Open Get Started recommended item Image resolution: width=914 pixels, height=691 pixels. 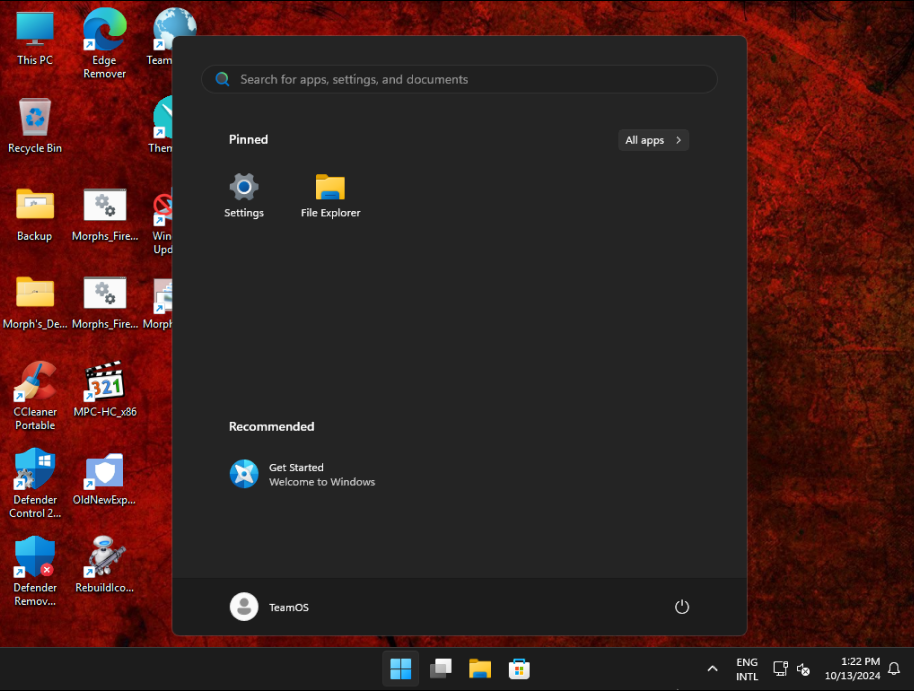click(x=302, y=474)
